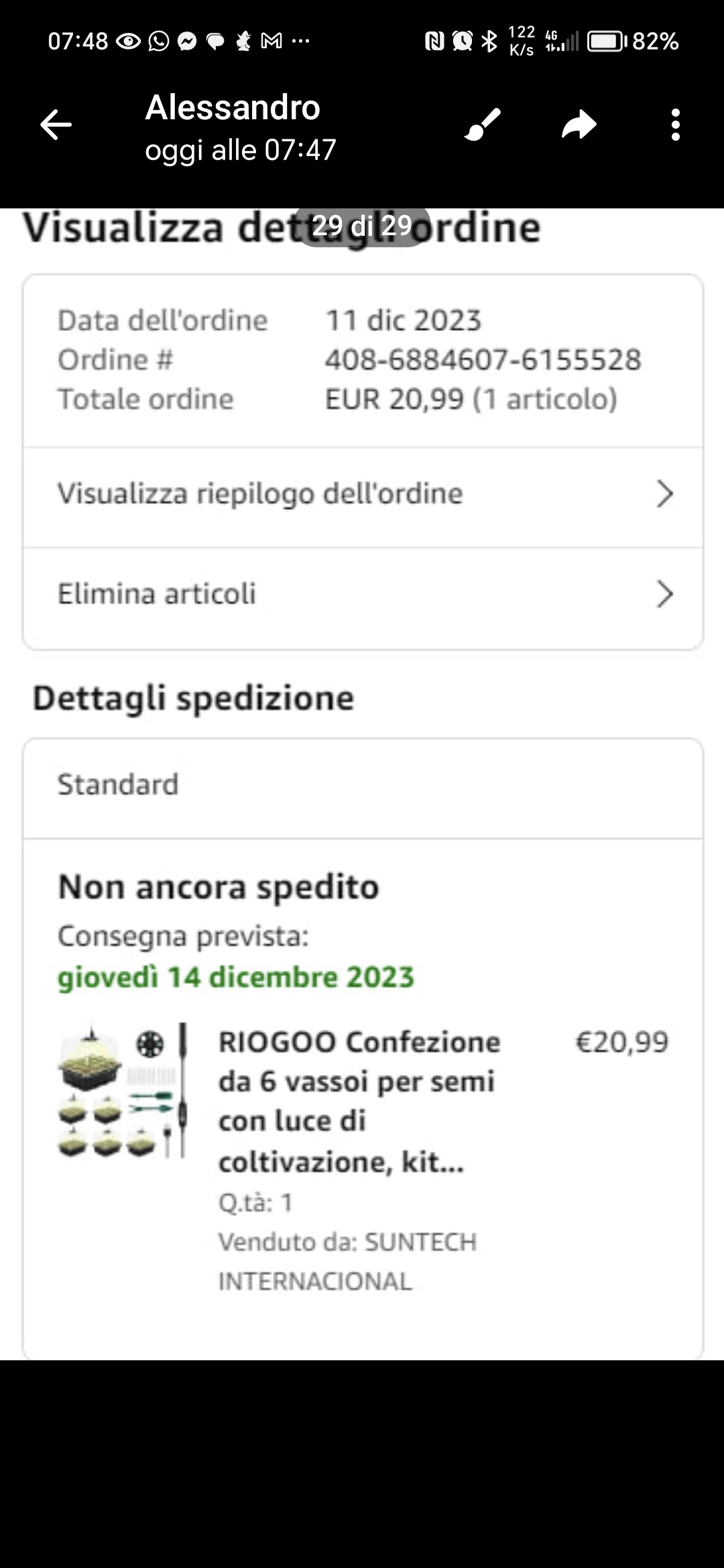Tap the forward share arrow icon
724x1568 pixels.
(x=579, y=125)
